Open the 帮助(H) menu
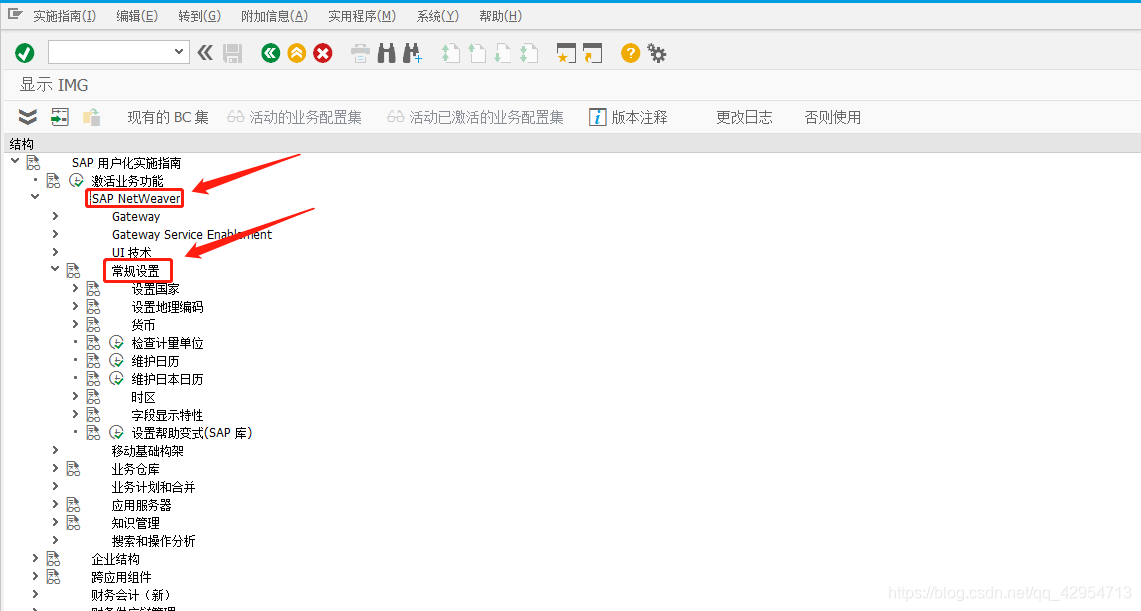This screenshot has height=611, width=1141. (x=500, y=16)
